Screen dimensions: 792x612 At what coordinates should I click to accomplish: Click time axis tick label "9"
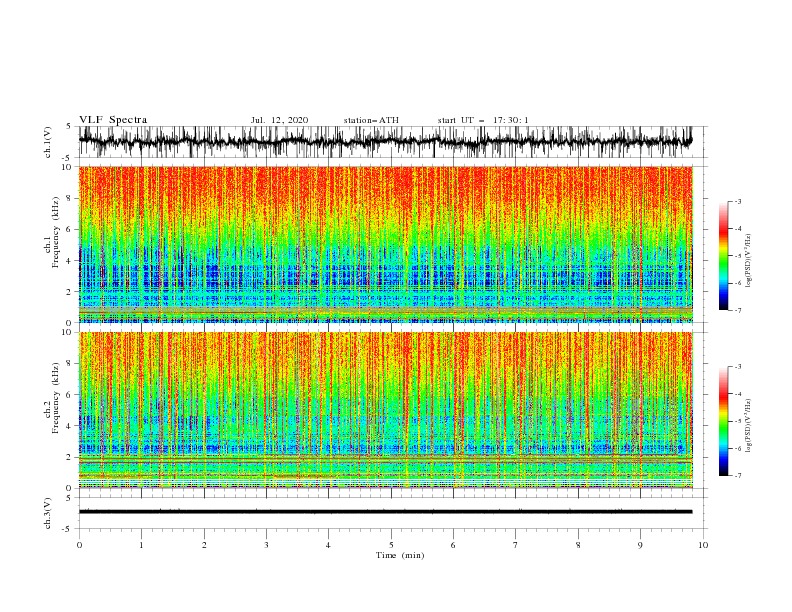tap(640, 545)
